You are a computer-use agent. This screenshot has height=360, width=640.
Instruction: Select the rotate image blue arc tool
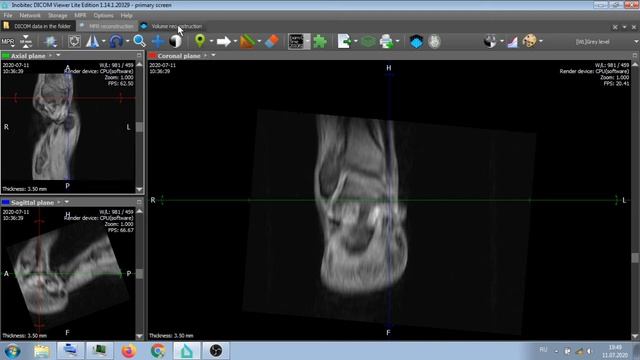116,41
